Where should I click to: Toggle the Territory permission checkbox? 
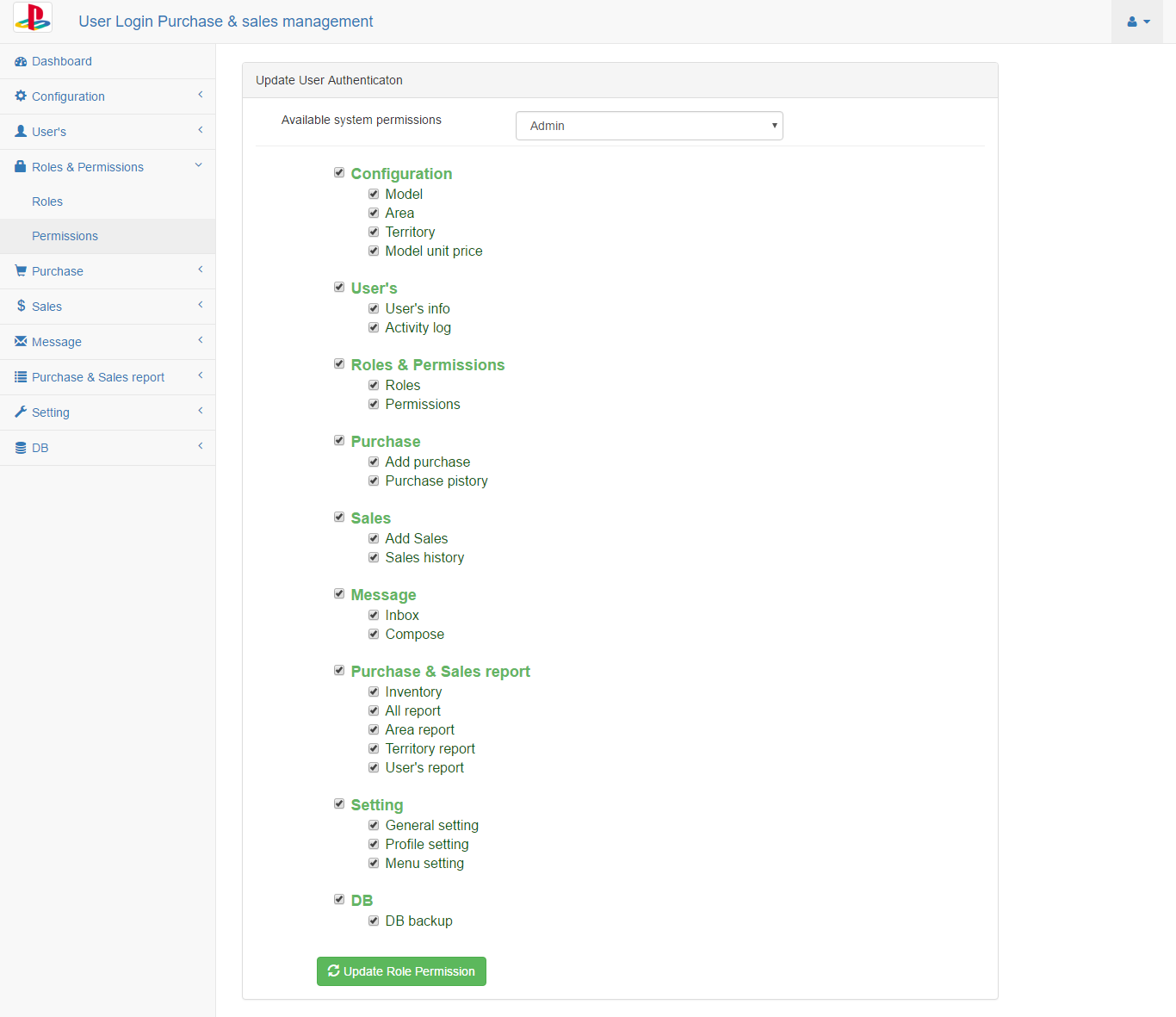tap(374, 232)
